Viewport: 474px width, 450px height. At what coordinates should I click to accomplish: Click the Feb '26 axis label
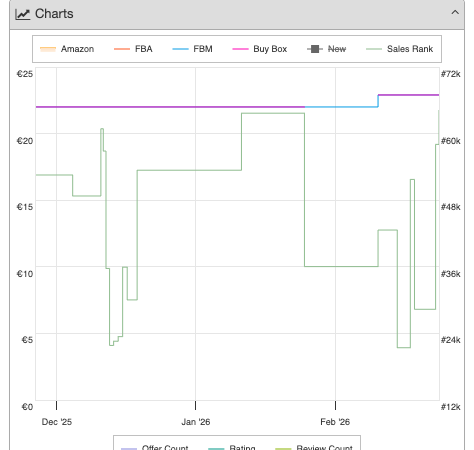pyautogui.click(x=335, y=422)
